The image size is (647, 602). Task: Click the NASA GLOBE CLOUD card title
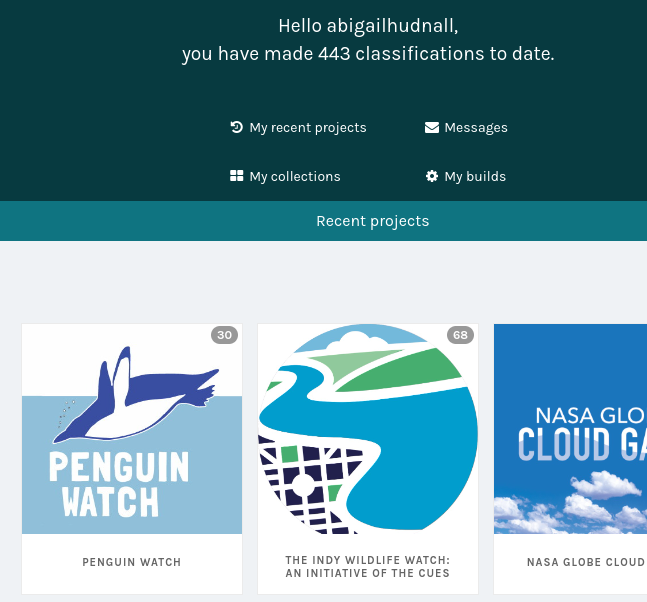(586, 562)
